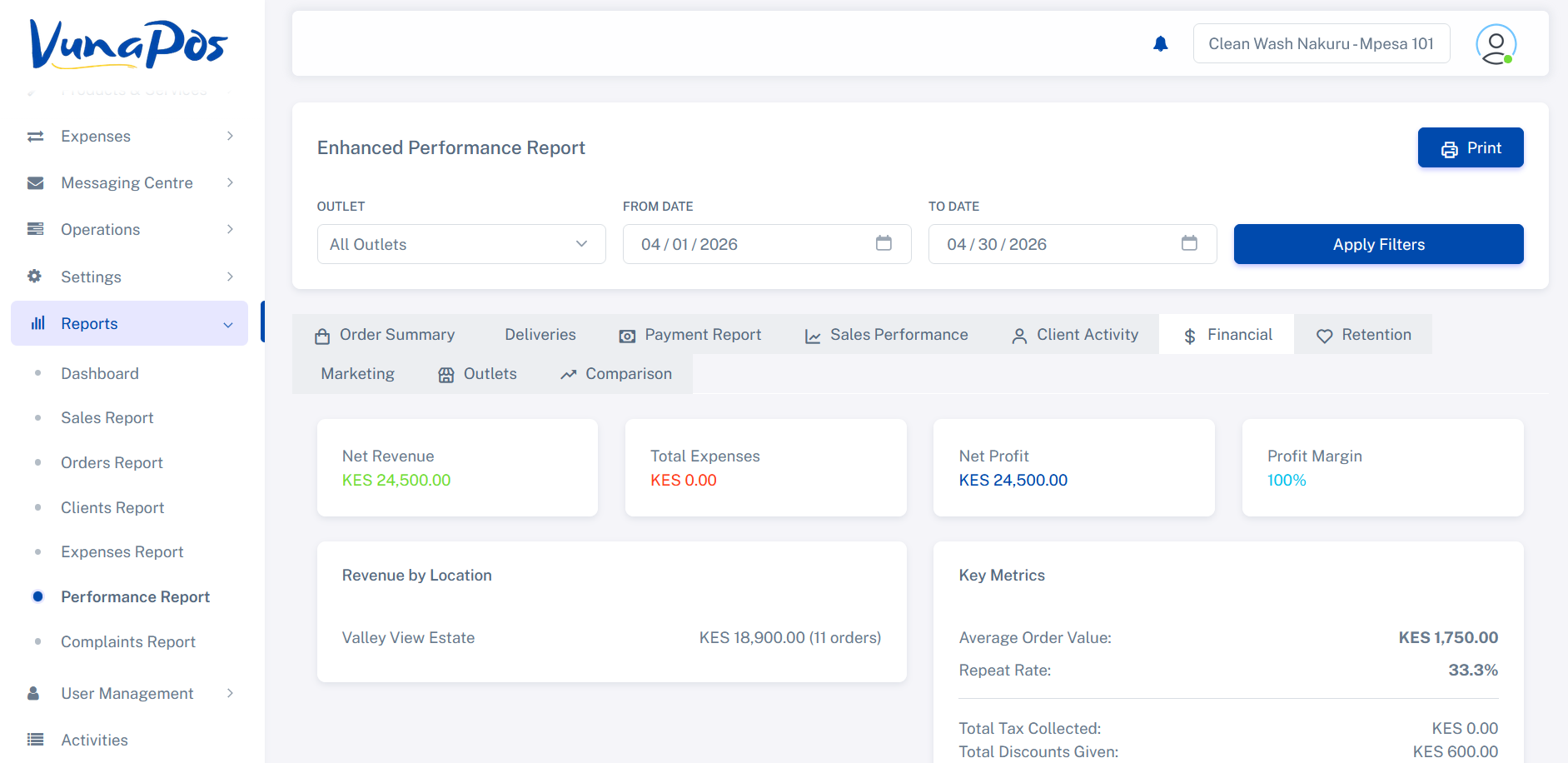The width and height of the screenshot is (1568, 763).
Task: Click the Payment Report camera icon
Action: [627, 337]
